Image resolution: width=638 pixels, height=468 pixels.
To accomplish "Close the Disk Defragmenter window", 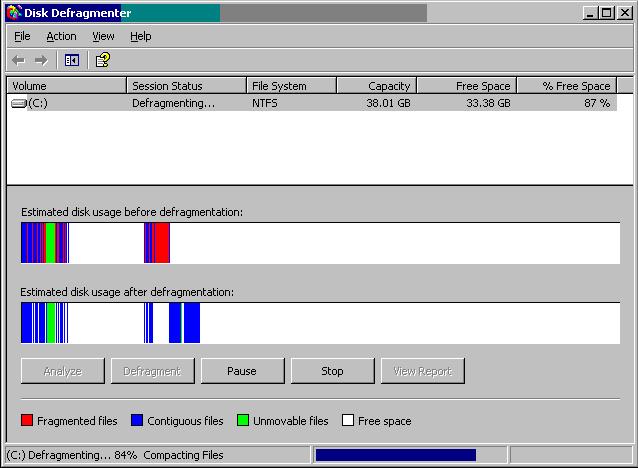I will tap(625, 13).
